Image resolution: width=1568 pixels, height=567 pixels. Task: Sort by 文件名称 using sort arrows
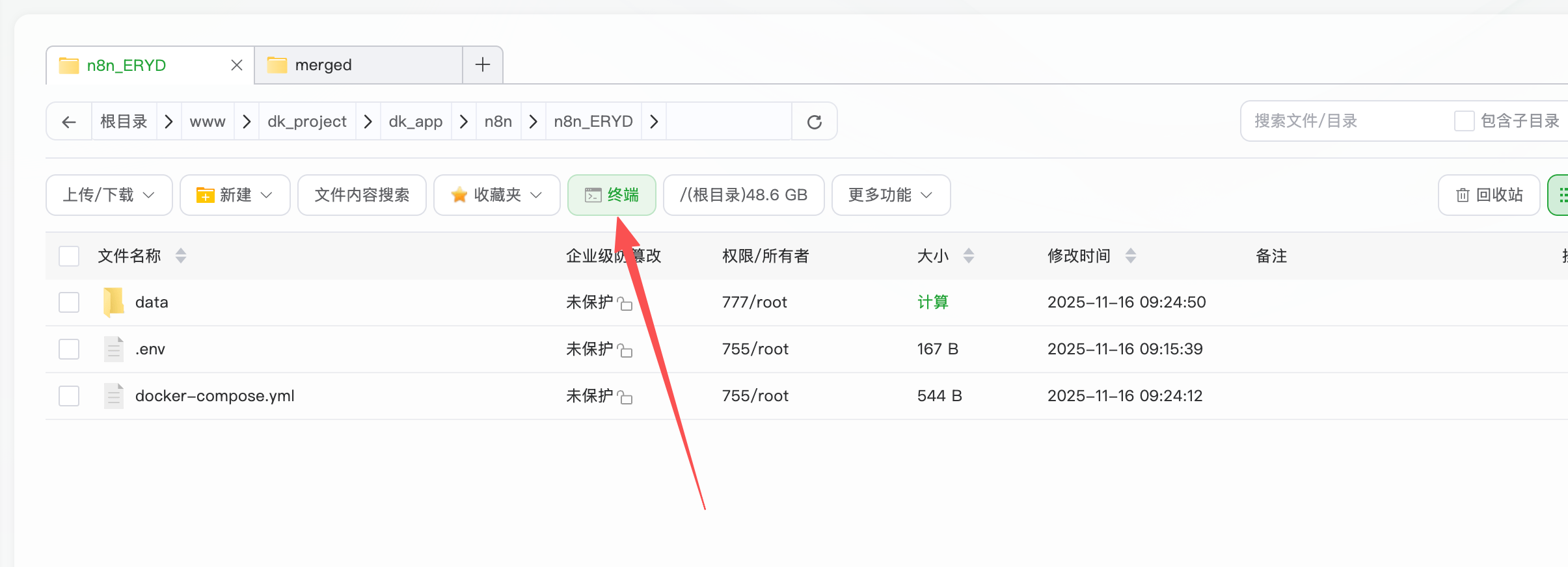coord(181,256)
